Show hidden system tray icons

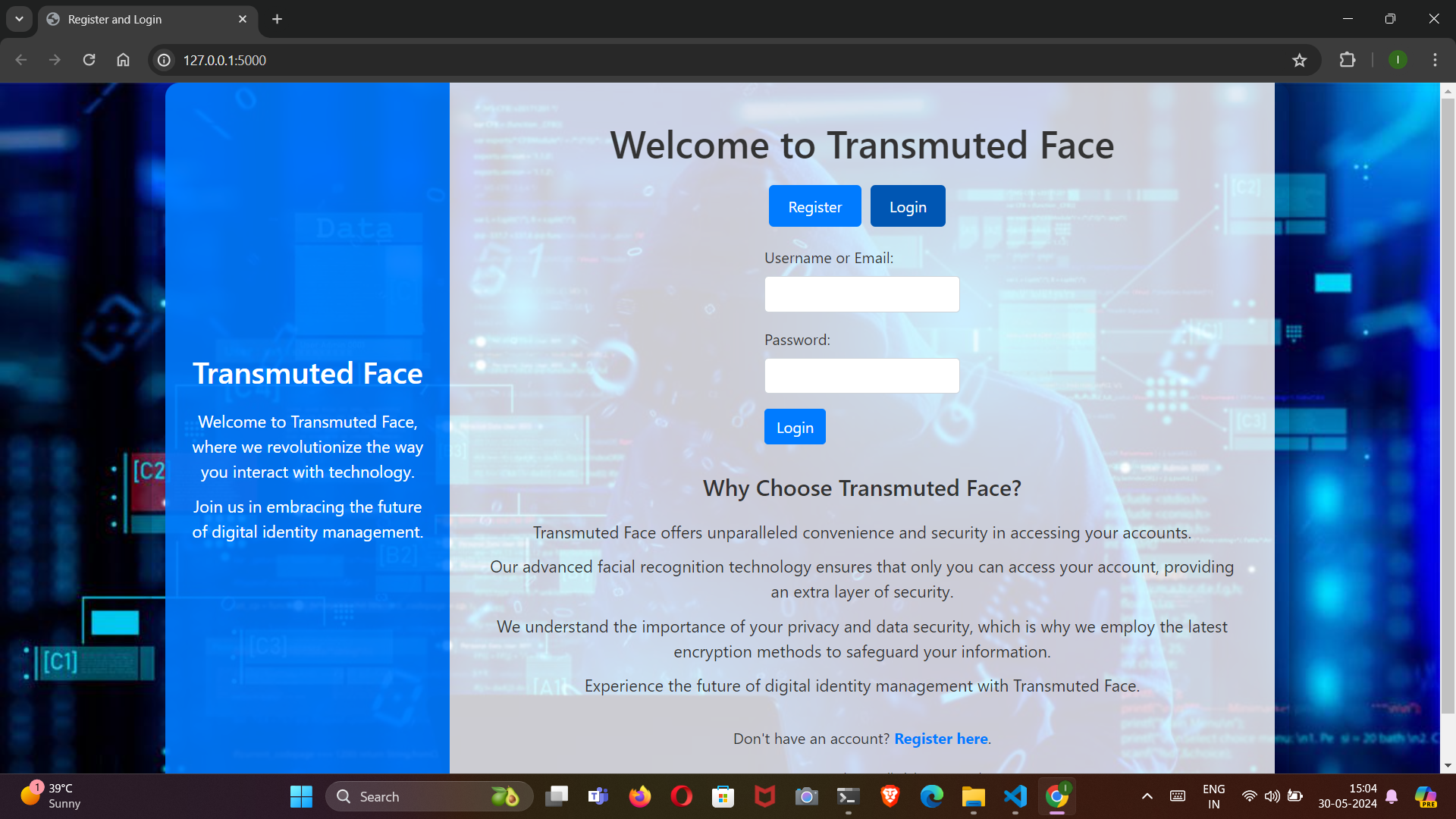[x=1147, y=796]
